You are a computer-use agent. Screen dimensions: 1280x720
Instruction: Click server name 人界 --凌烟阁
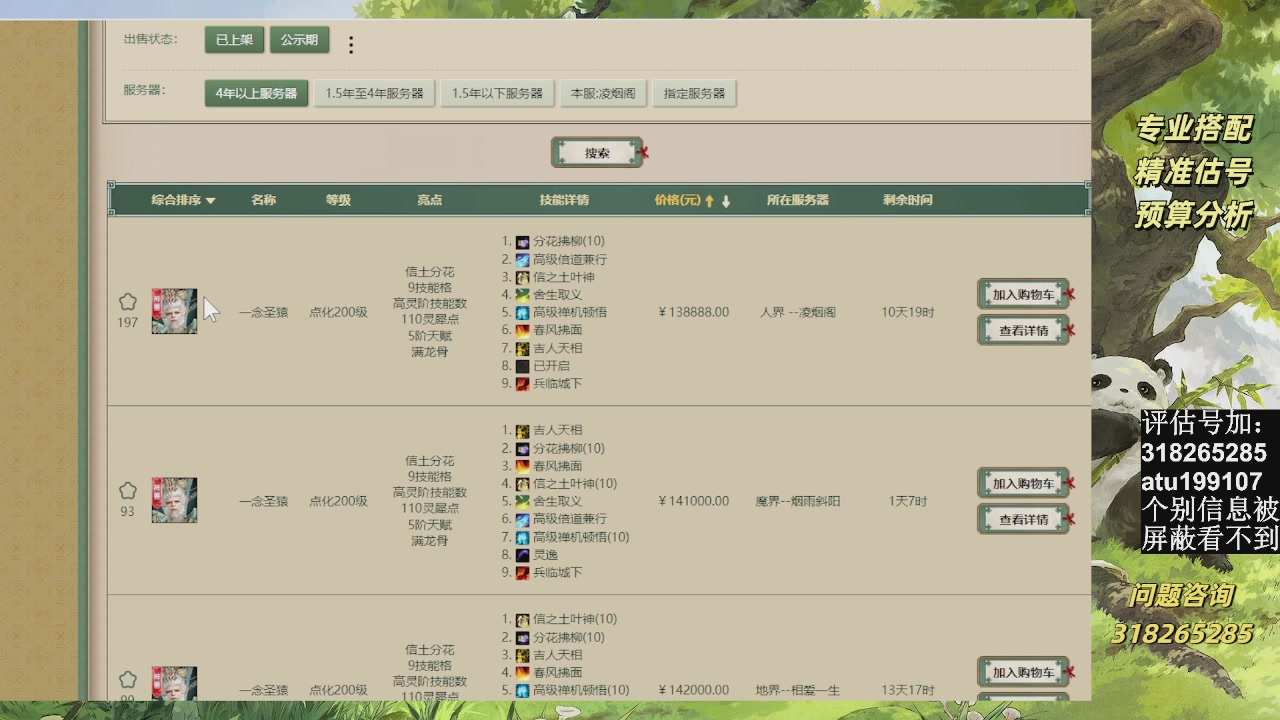798,312
